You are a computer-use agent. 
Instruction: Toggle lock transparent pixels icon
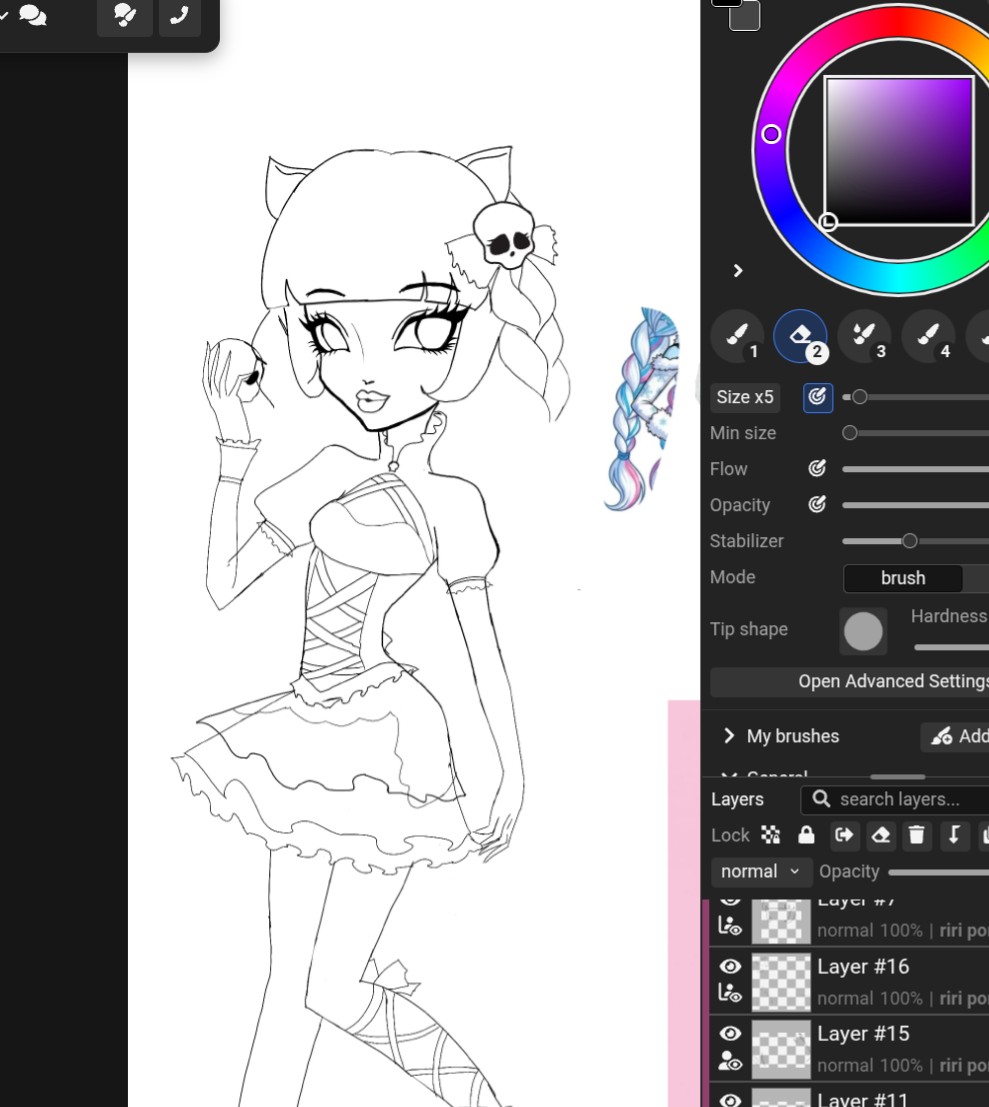tap(771, 836)
